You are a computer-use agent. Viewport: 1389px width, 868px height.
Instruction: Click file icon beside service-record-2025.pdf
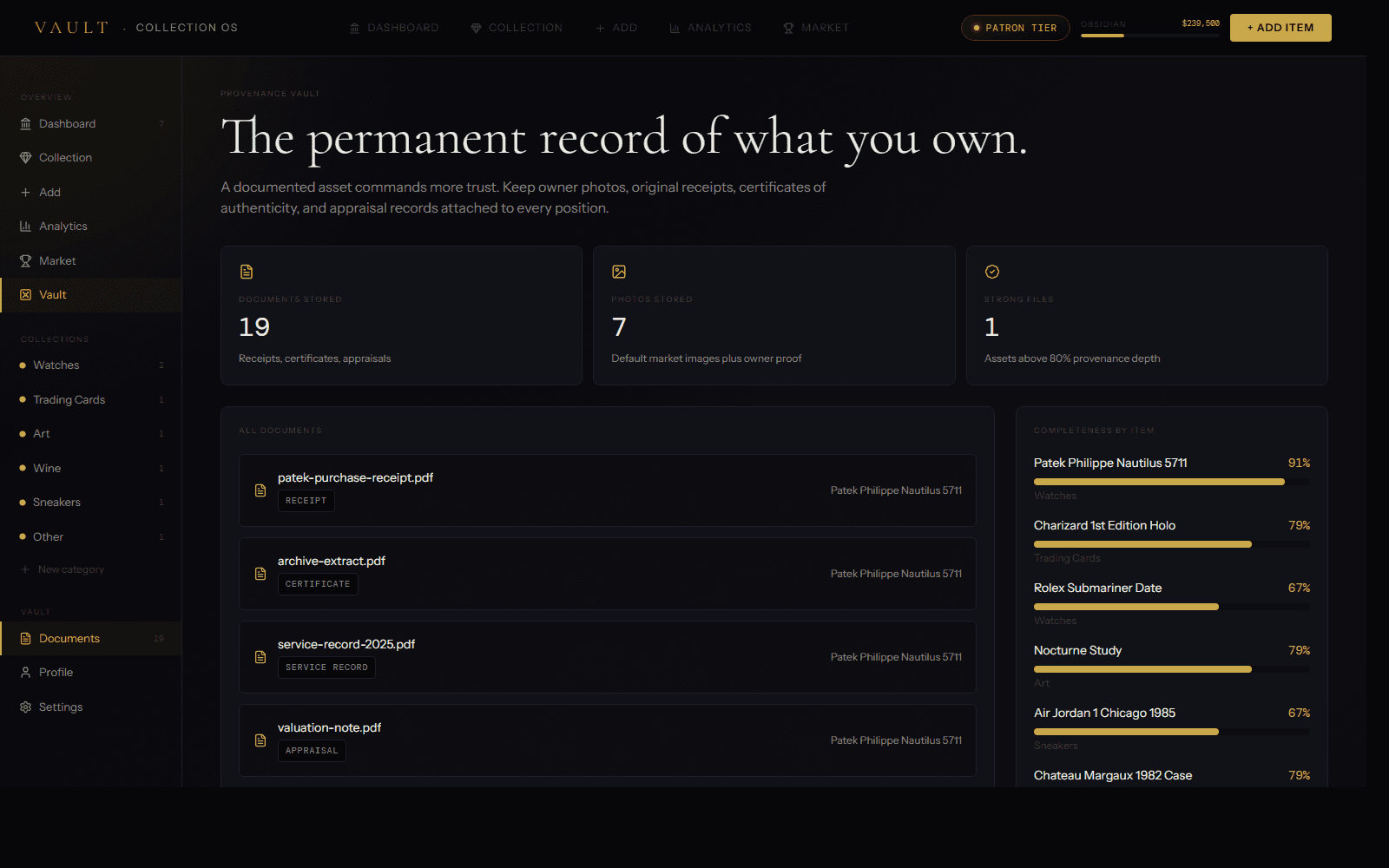260,657
